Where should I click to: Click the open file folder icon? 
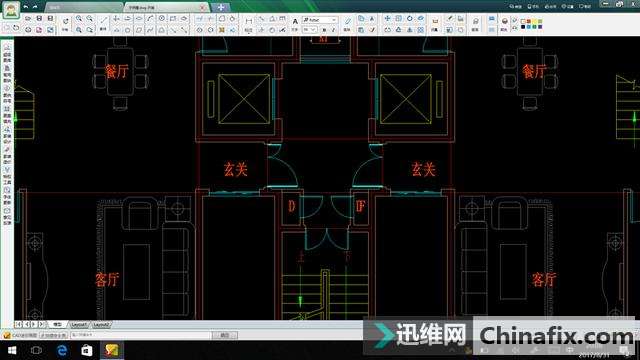point(28,18)
